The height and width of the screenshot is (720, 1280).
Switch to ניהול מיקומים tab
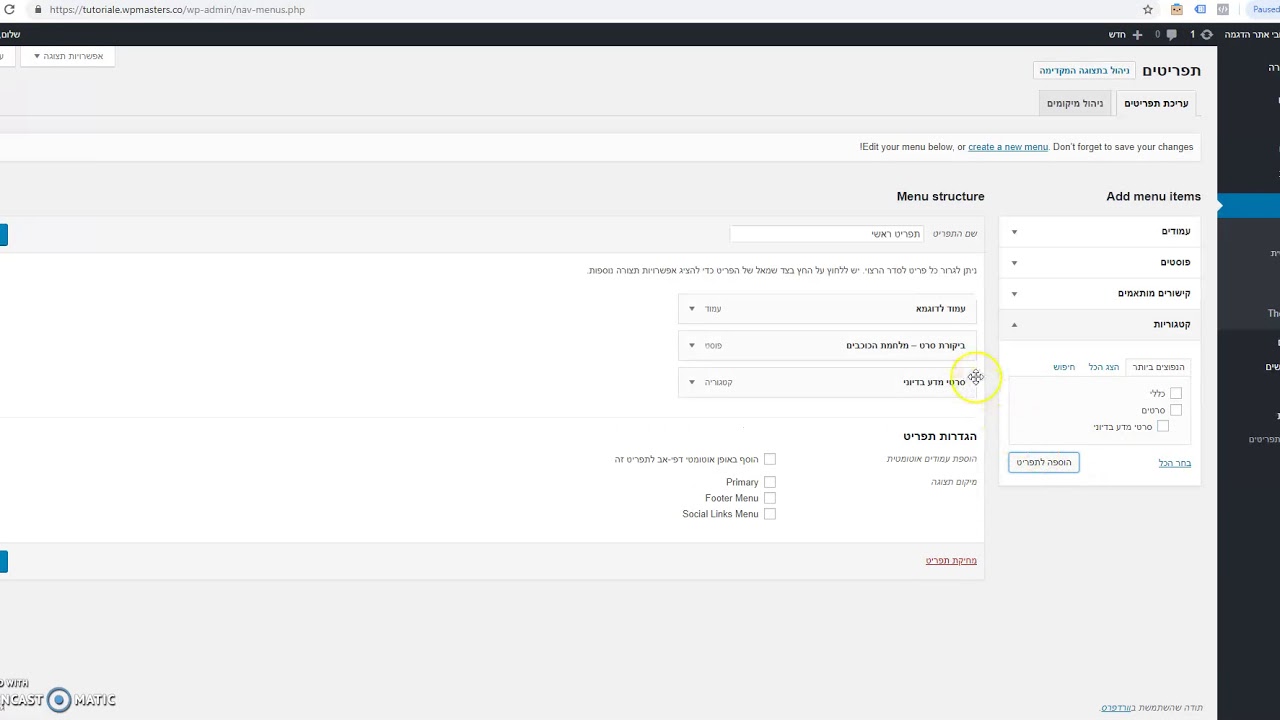1075,103
